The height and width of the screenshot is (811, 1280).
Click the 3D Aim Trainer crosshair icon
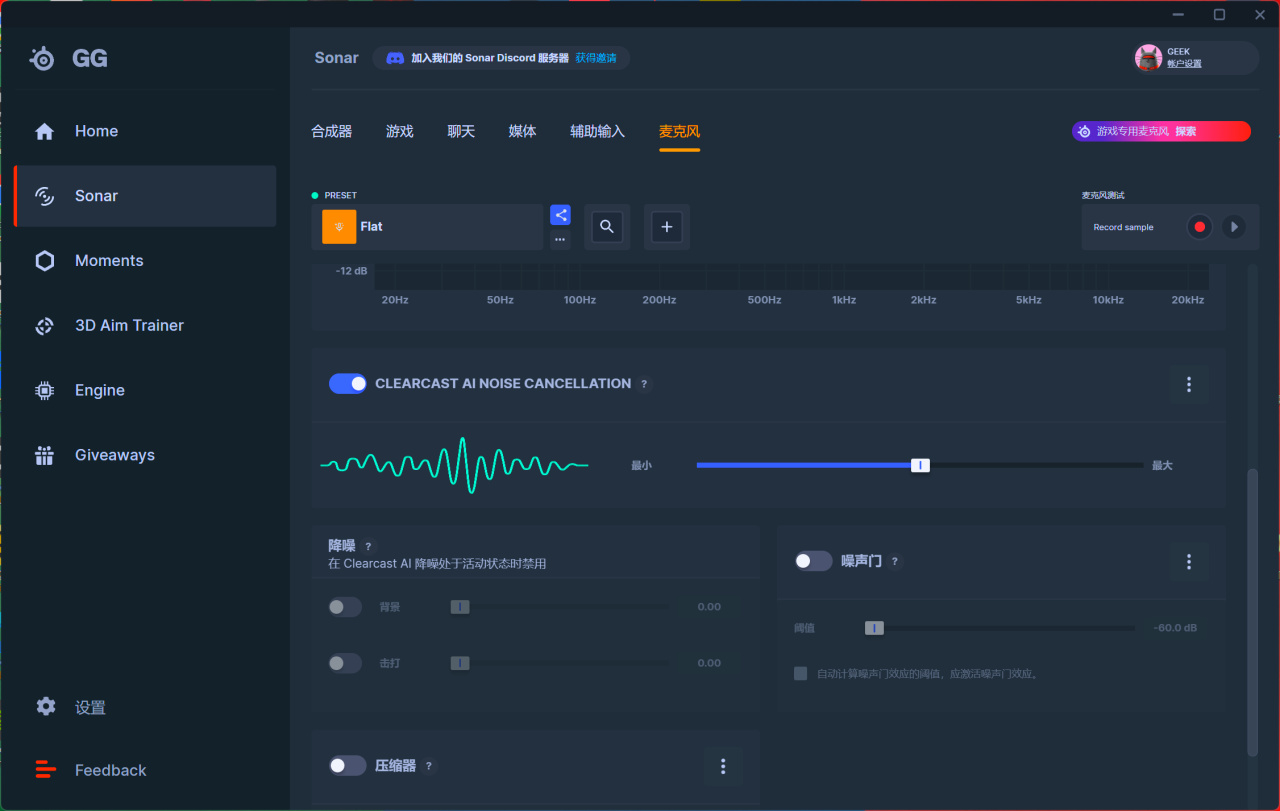click(x=44, y=326)
